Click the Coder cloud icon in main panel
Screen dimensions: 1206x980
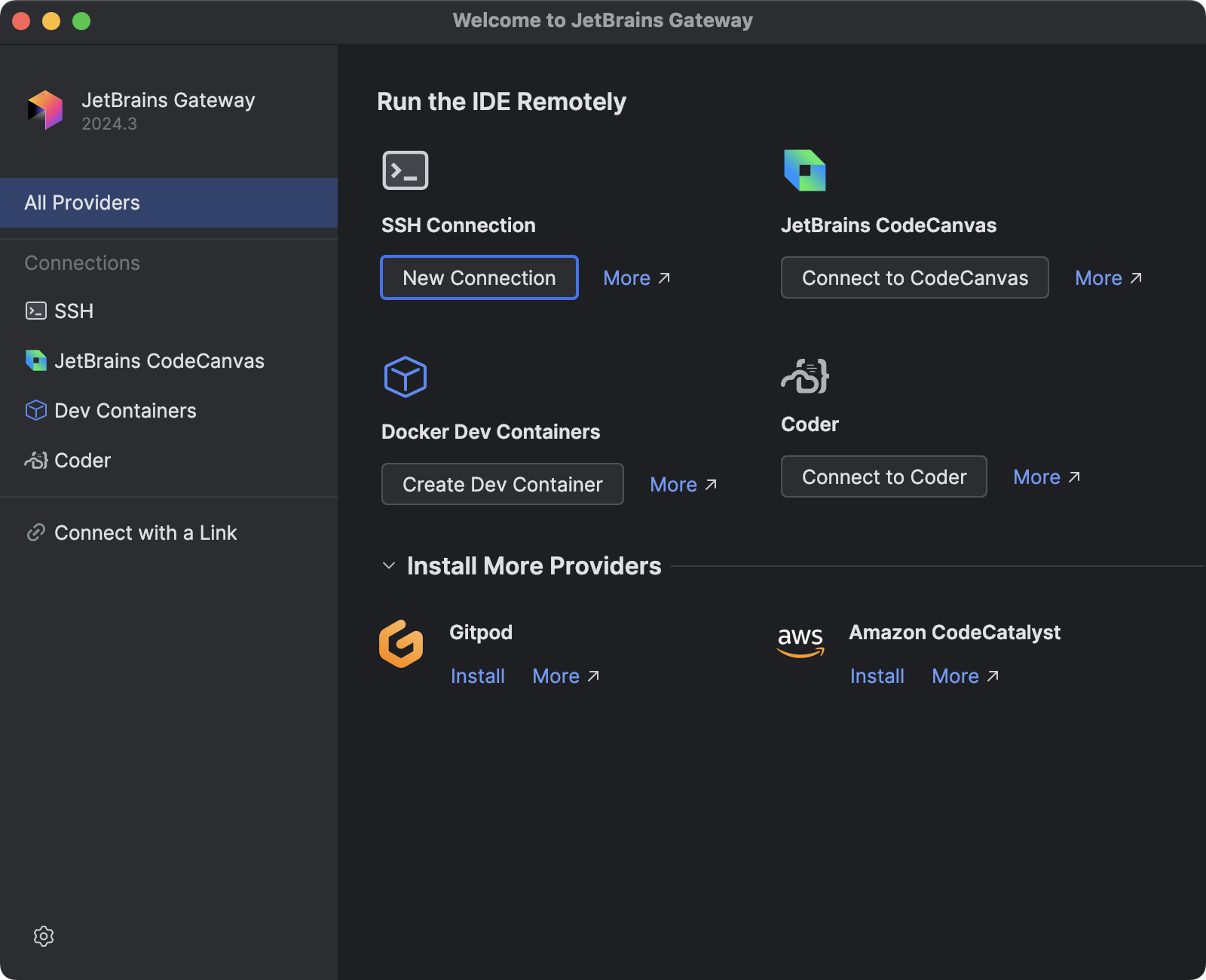coord(804,376)
